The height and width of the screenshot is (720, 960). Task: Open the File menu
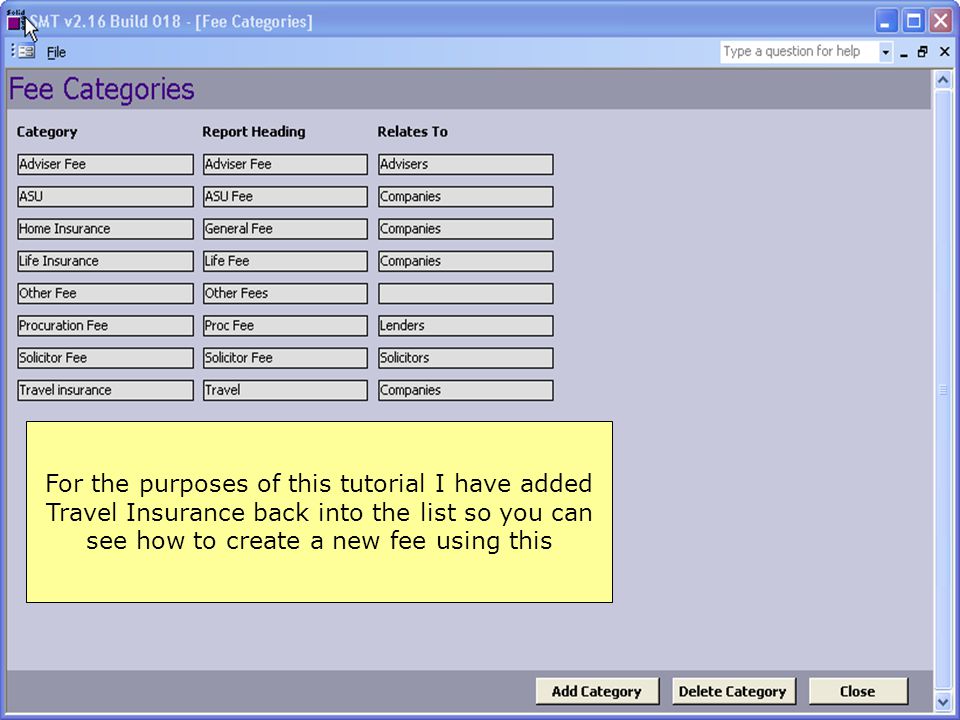click(56, 52)
